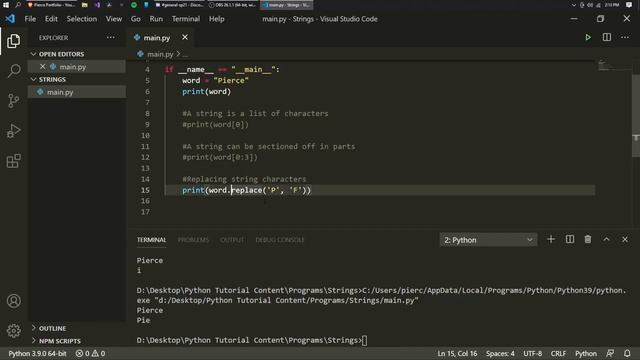Click the errors and warnings status indicator
Image resolution: width=640 pixels, height=360 pixels.
pos(90,353)
